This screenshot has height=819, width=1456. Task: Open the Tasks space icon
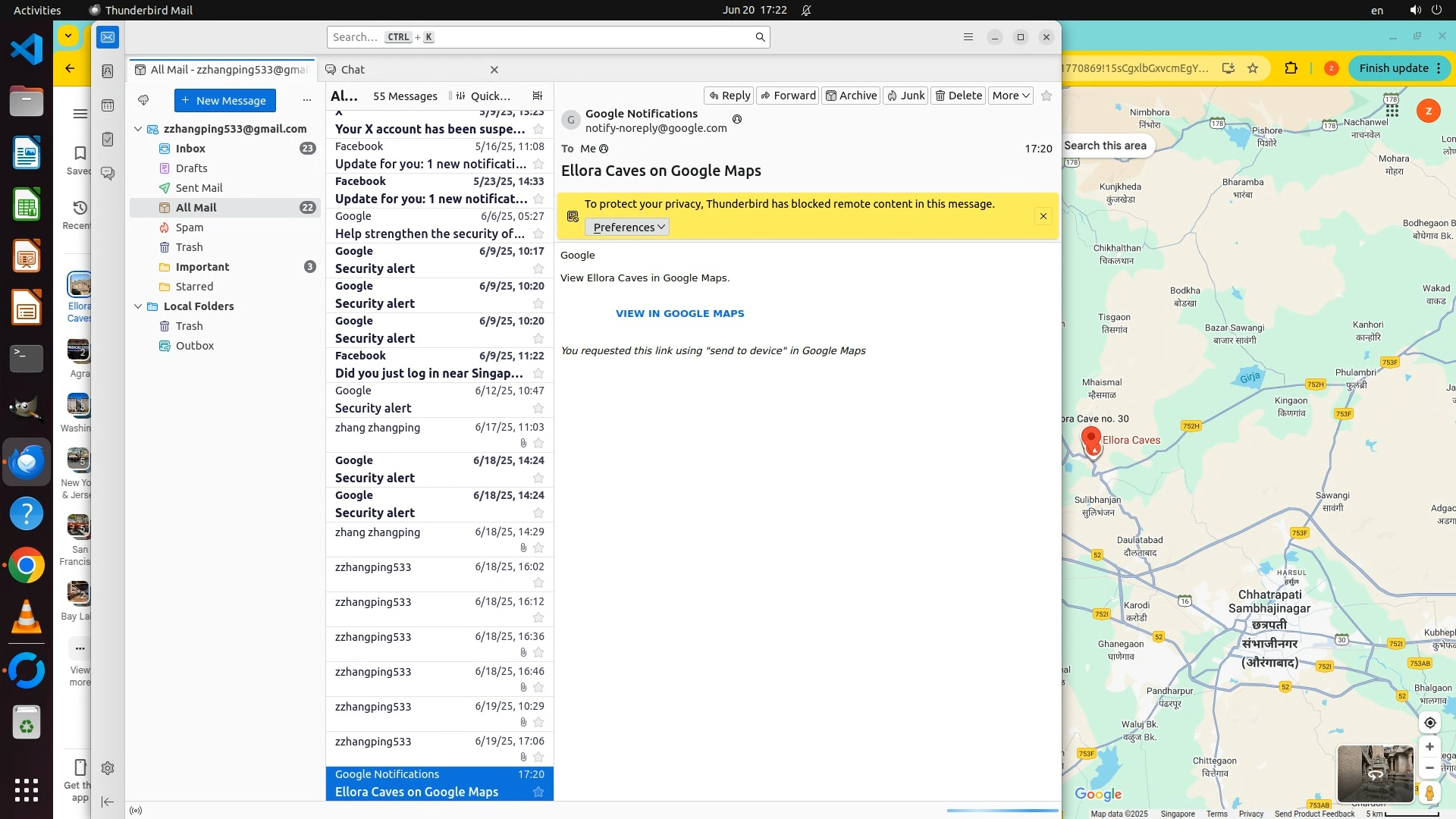pyautogui.click(x=108, y=140)
